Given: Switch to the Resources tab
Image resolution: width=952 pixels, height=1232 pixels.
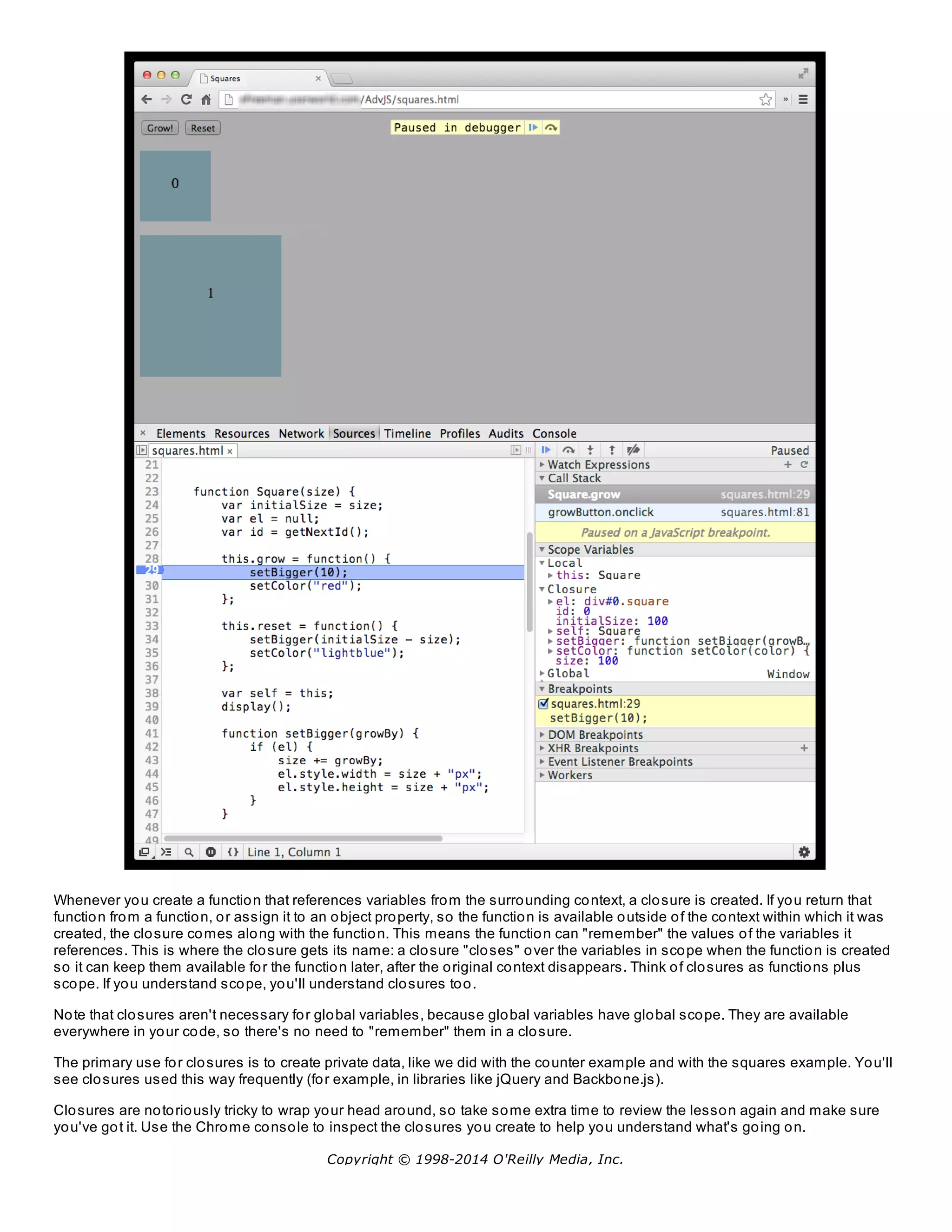Looking at the screenshot, I should [x=242, y=433].
